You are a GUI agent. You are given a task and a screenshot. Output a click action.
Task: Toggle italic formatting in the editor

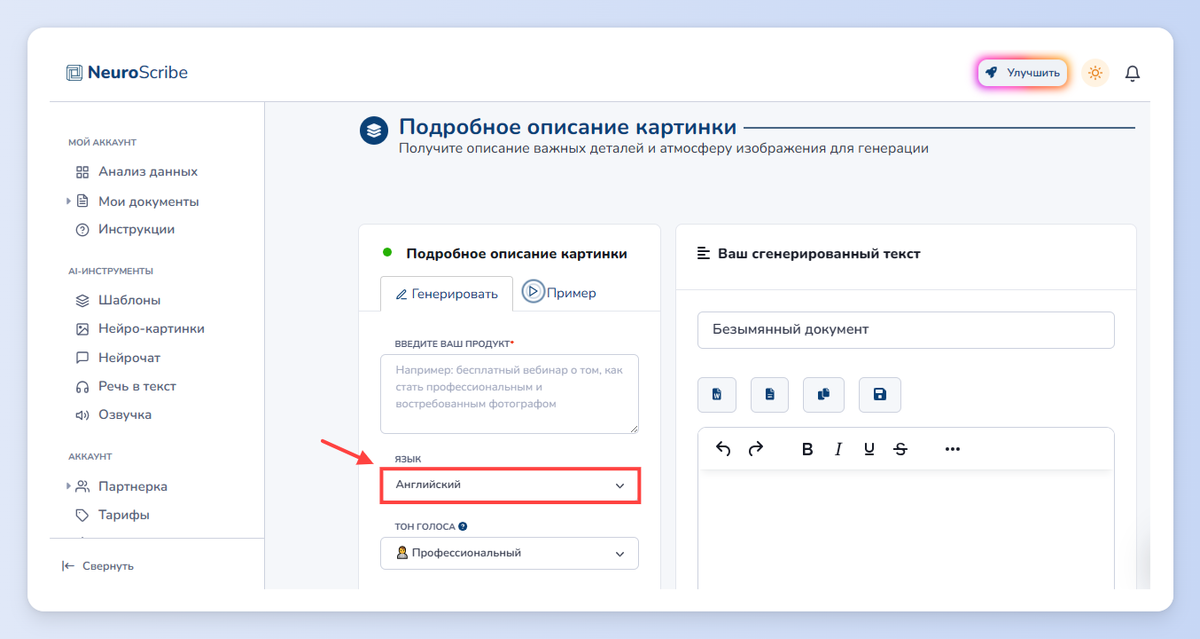tap(838, 449)
